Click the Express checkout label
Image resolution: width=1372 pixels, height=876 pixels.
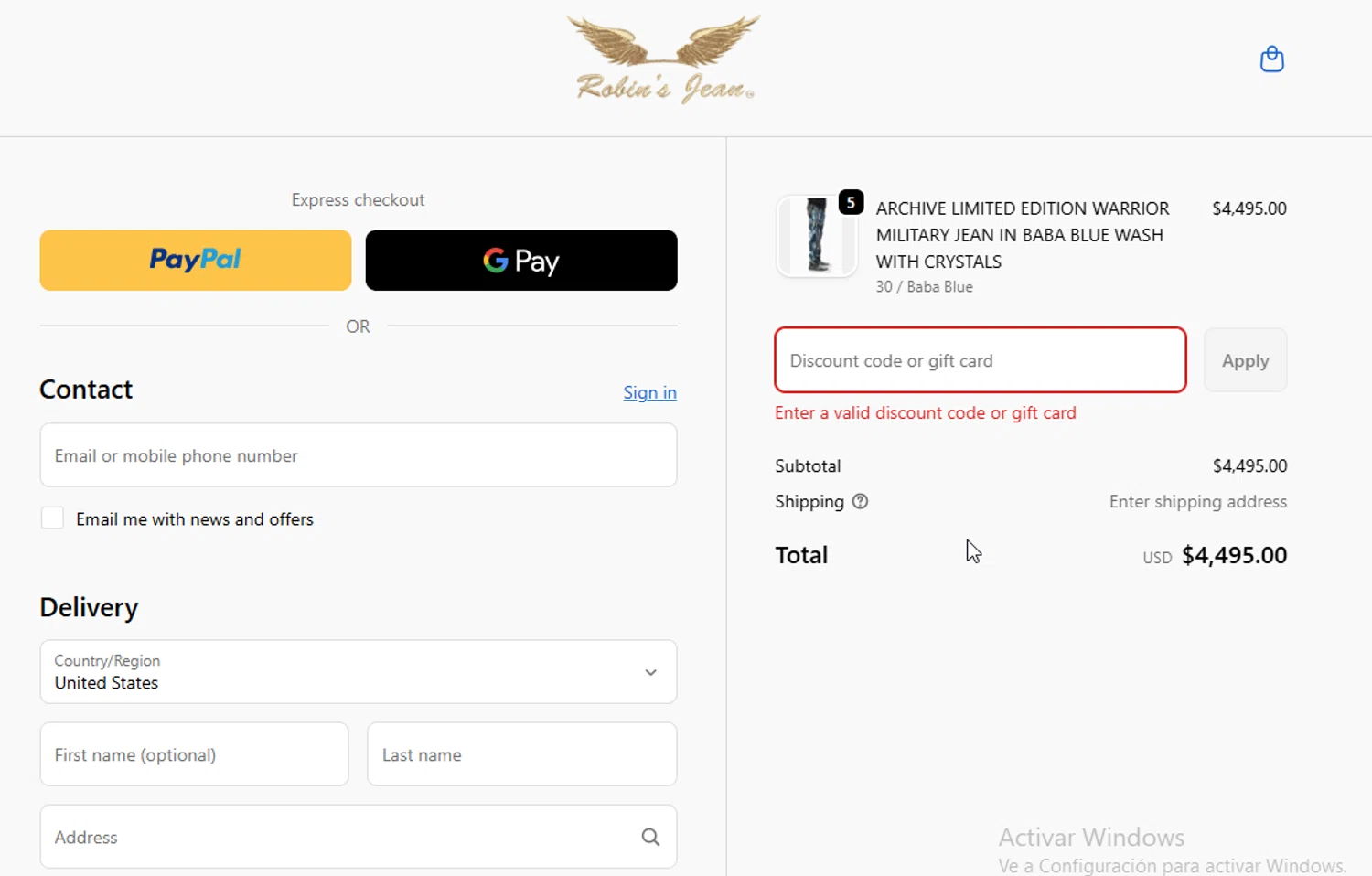pyautogui.click(x=359, y=200)
